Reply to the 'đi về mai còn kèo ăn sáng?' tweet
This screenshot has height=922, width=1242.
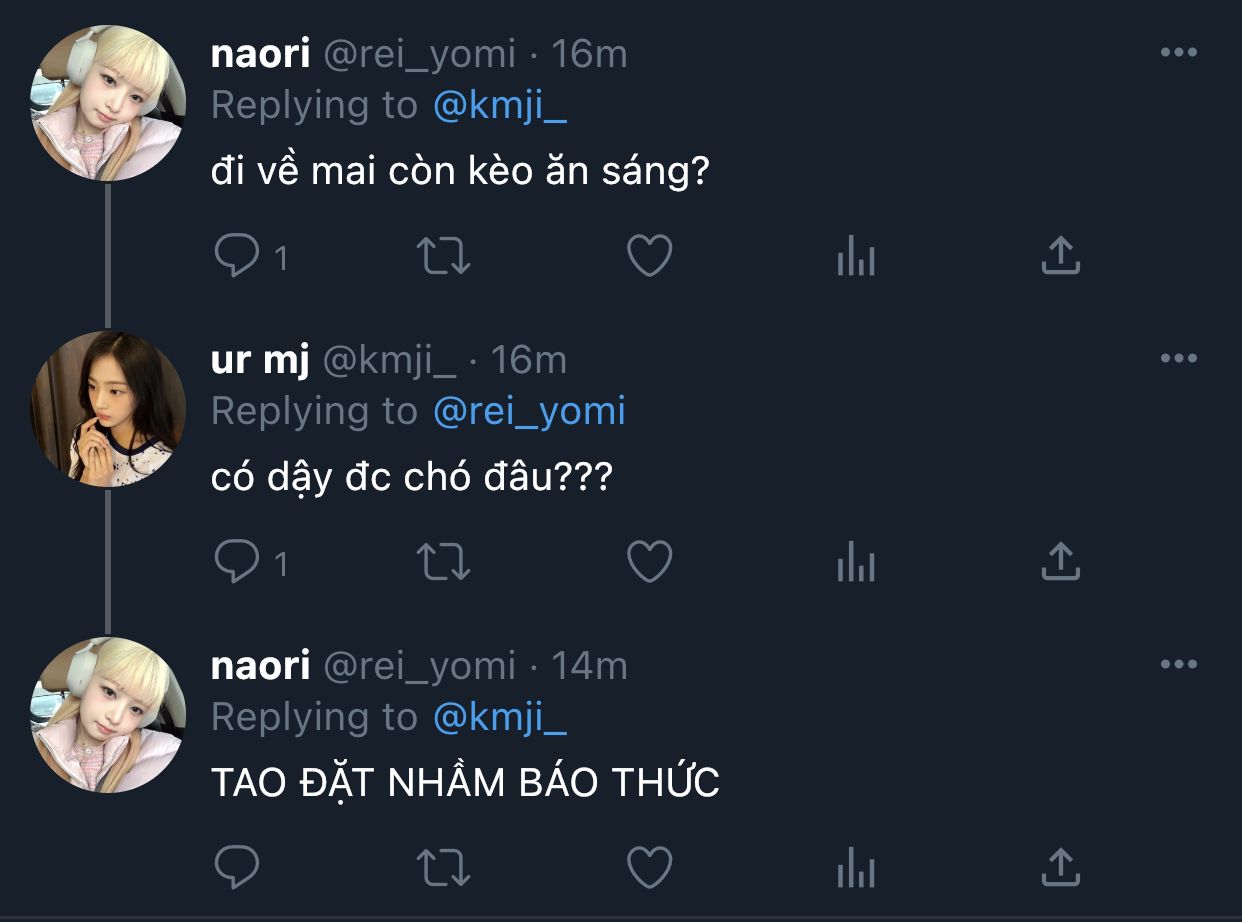pyautogui.click(x=237, y=257)
